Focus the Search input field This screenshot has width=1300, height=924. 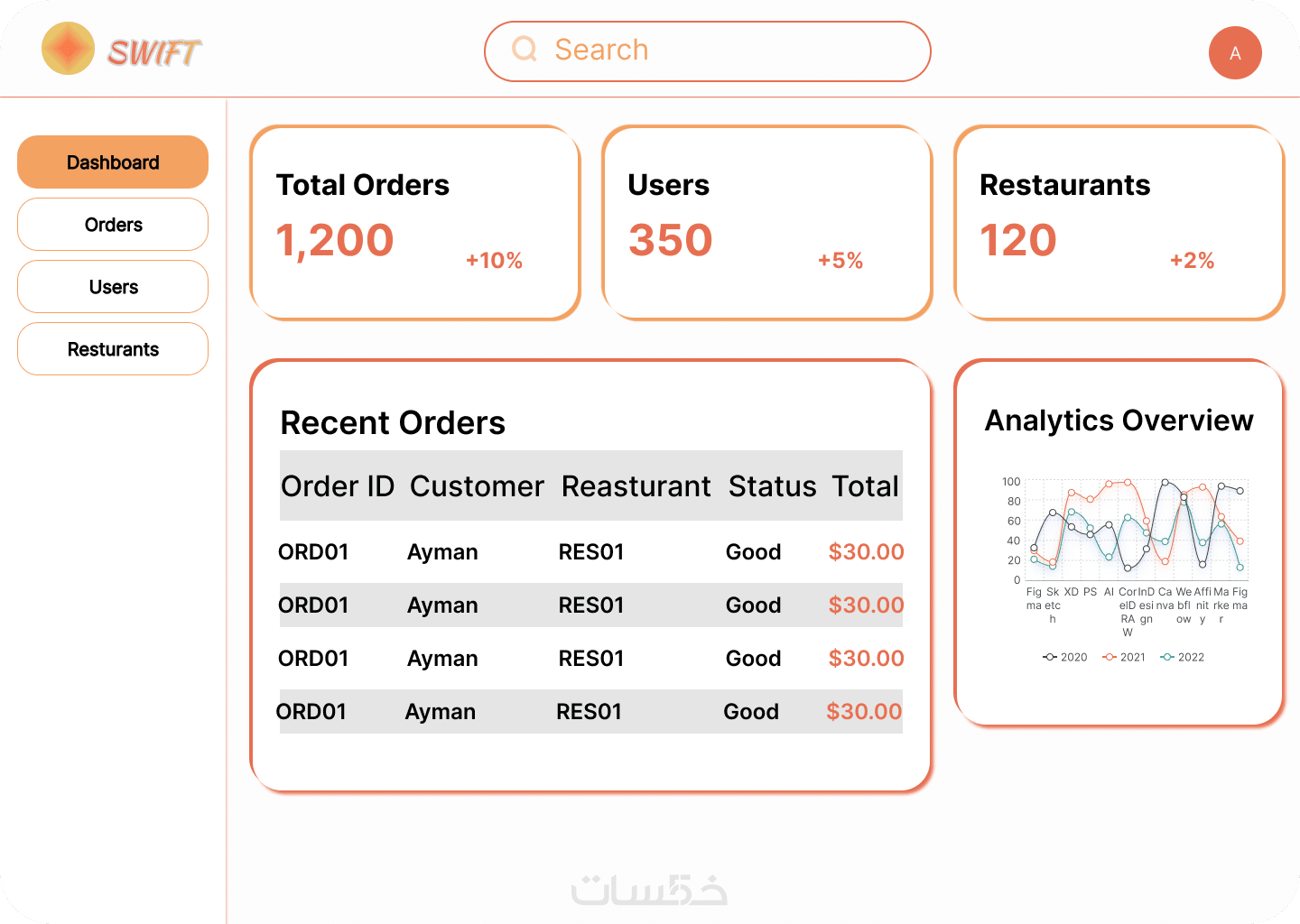click(722, 51)
